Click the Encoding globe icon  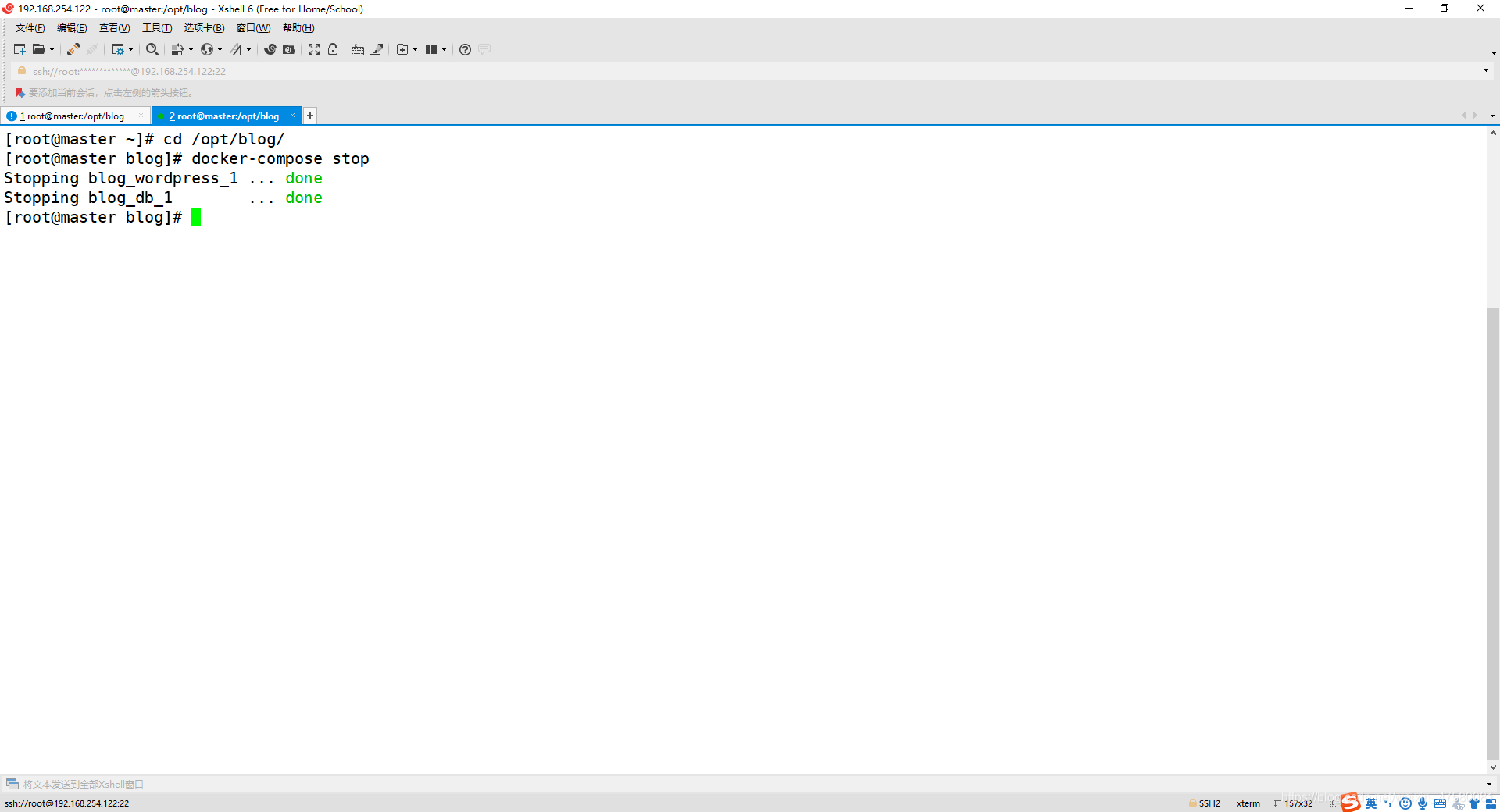pyautogui.click(x=207, y=49)
